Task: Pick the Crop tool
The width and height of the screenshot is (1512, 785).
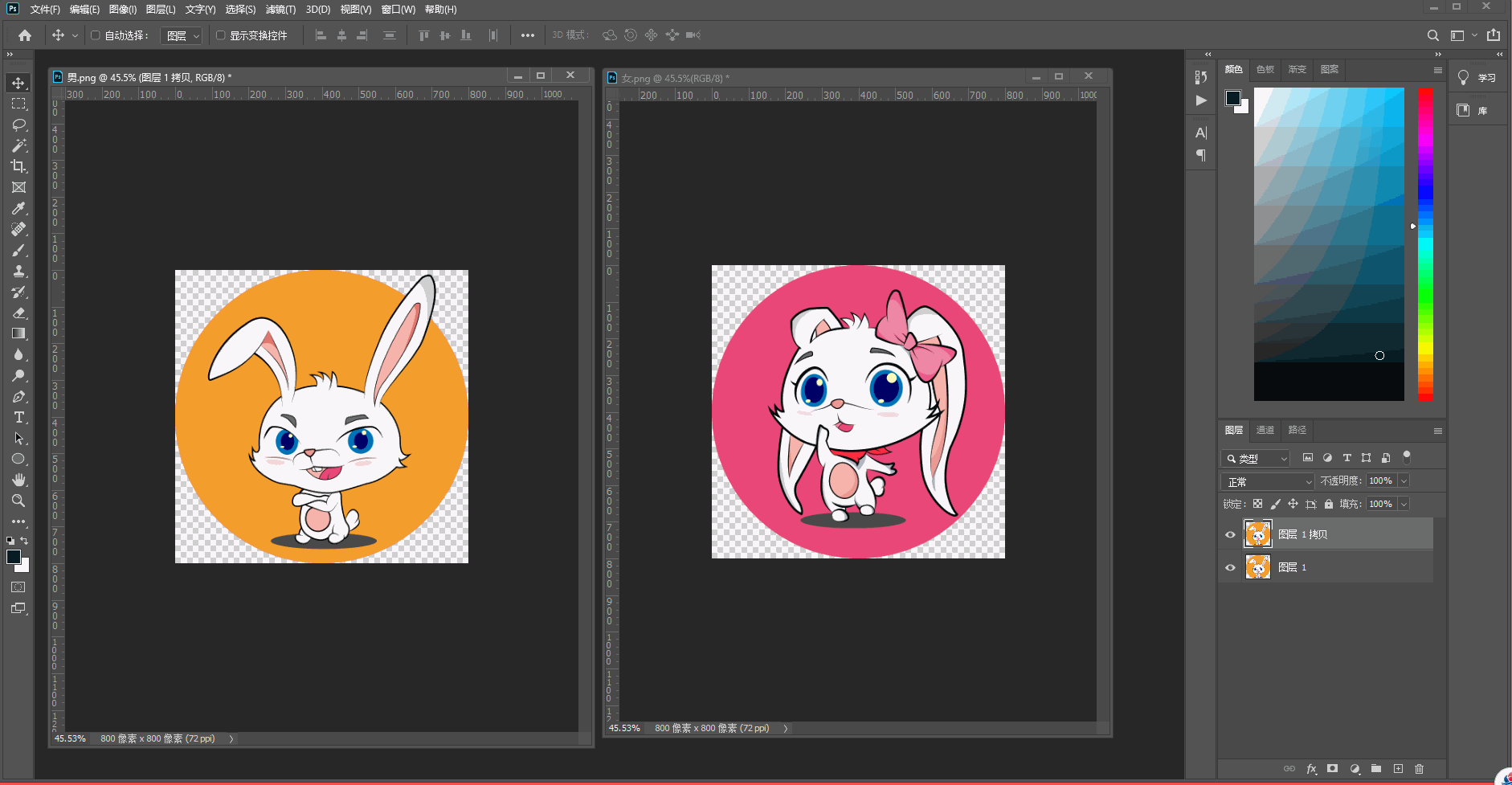Action: (18, 166)
